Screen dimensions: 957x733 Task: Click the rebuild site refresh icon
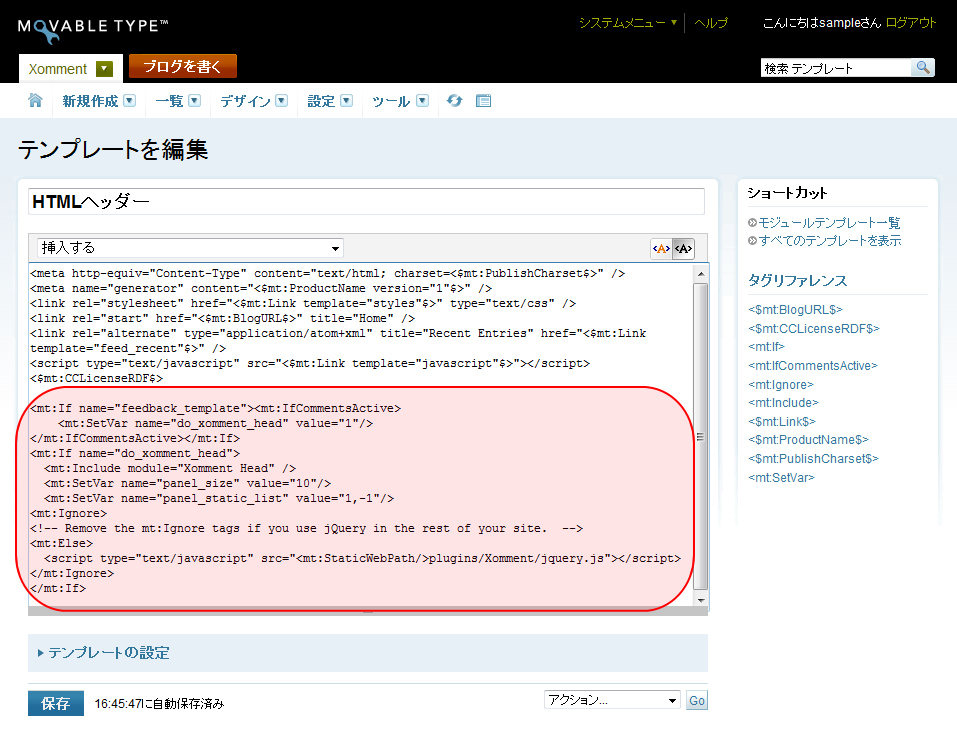coord(454,101)
